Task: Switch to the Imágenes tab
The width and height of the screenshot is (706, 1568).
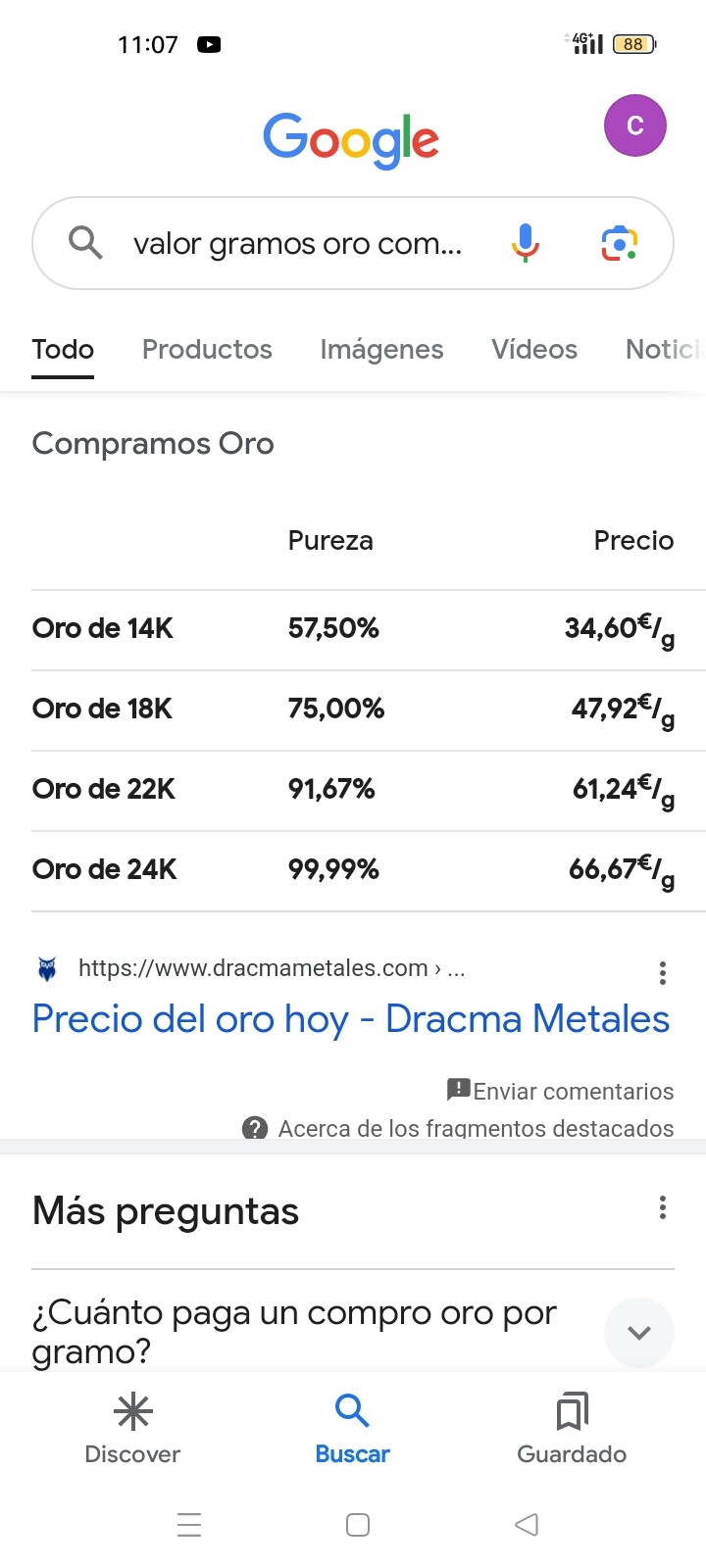Action: pyautogui.click(x=381, y=350)
